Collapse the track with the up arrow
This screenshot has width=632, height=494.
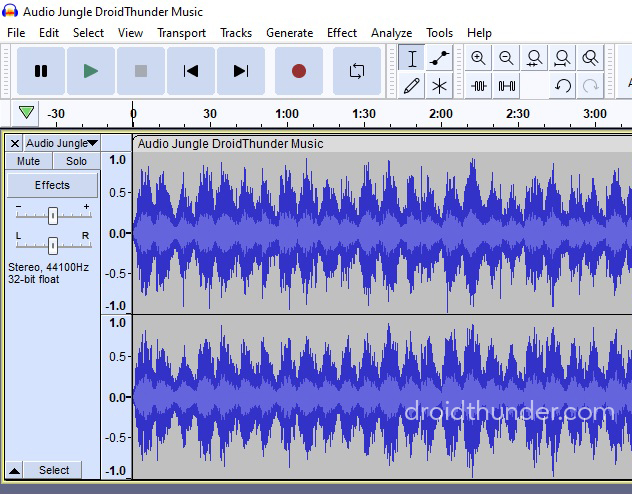[x=14, y=470]
